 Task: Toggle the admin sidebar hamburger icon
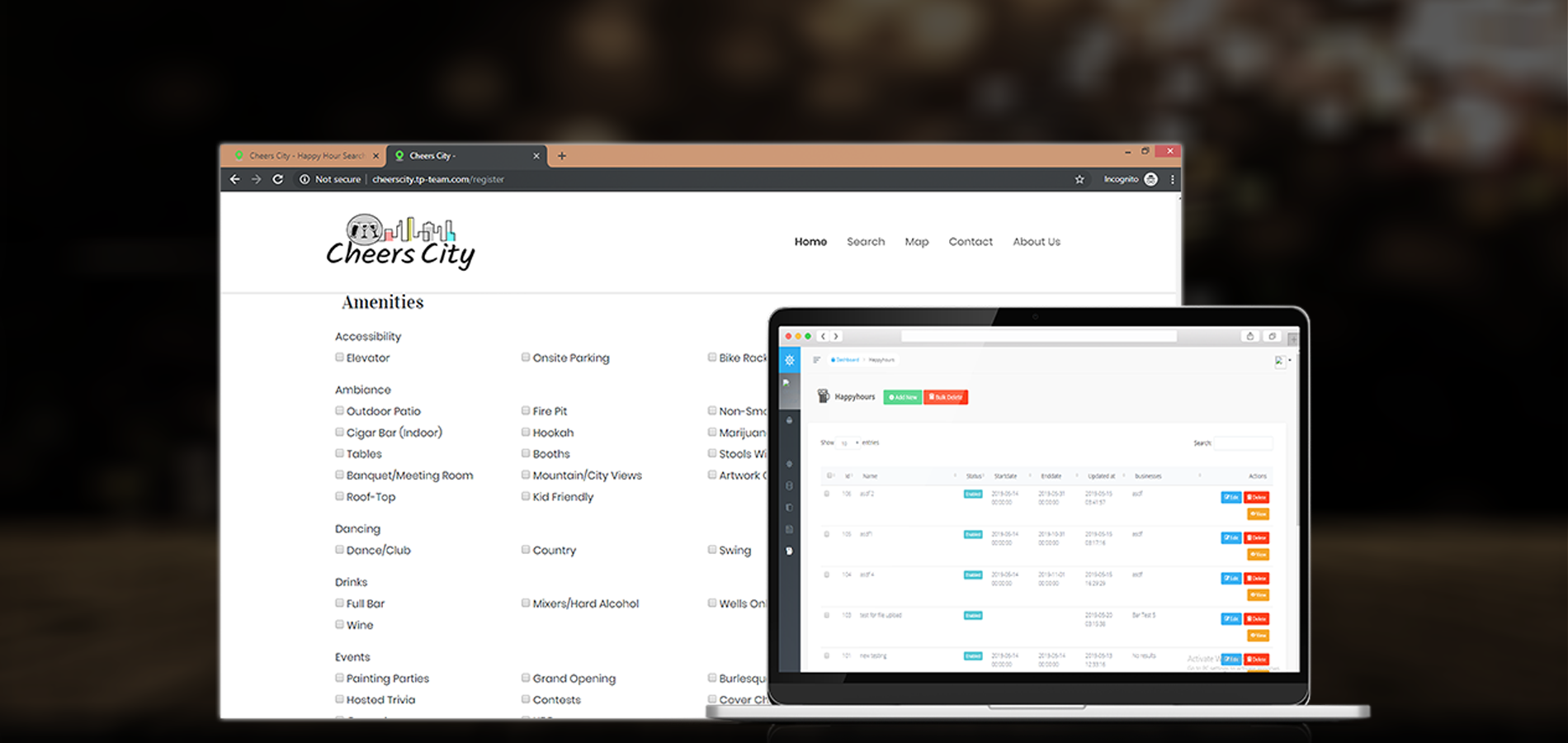pos(816,360)
